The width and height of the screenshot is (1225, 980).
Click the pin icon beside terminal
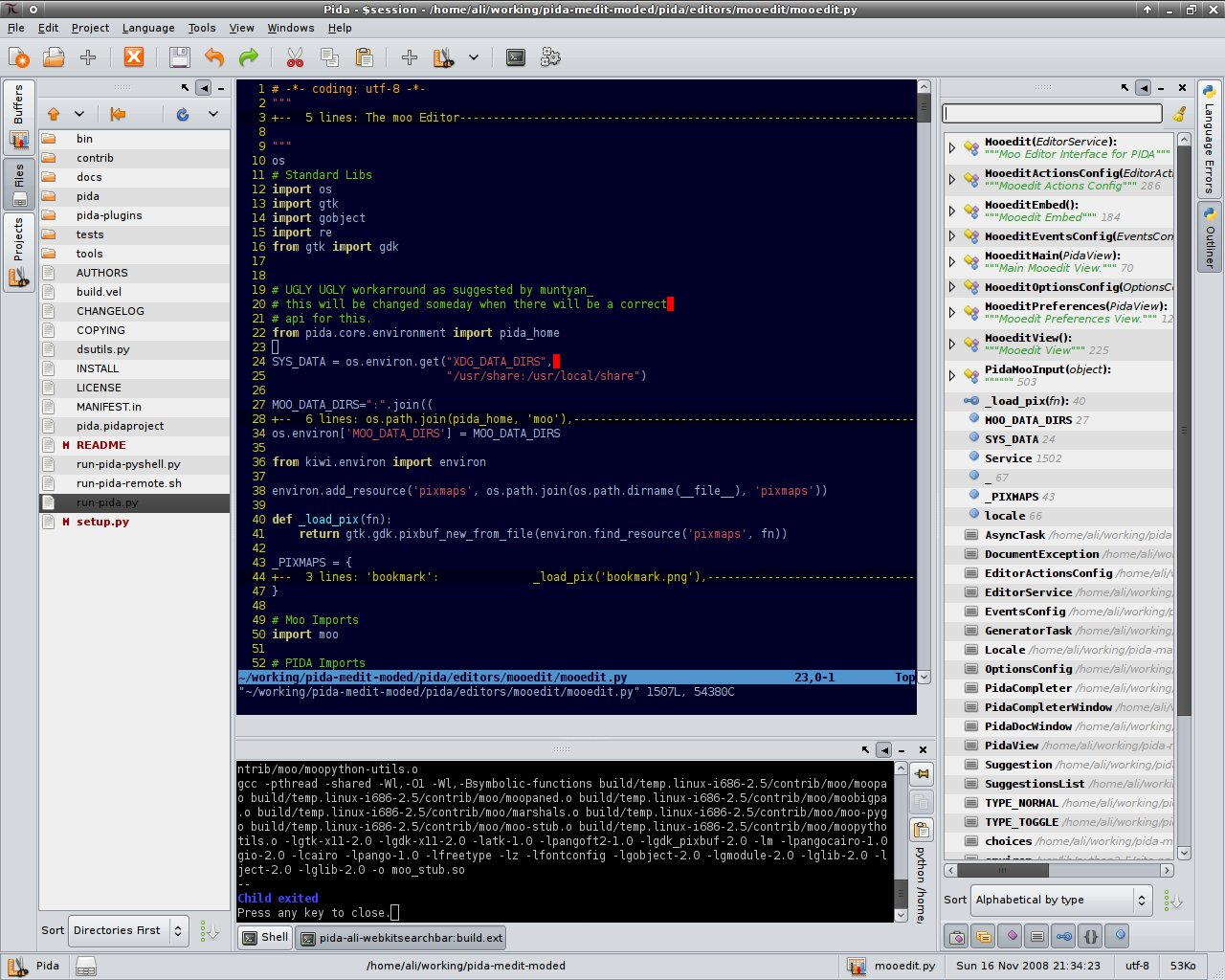coord(922,773)
